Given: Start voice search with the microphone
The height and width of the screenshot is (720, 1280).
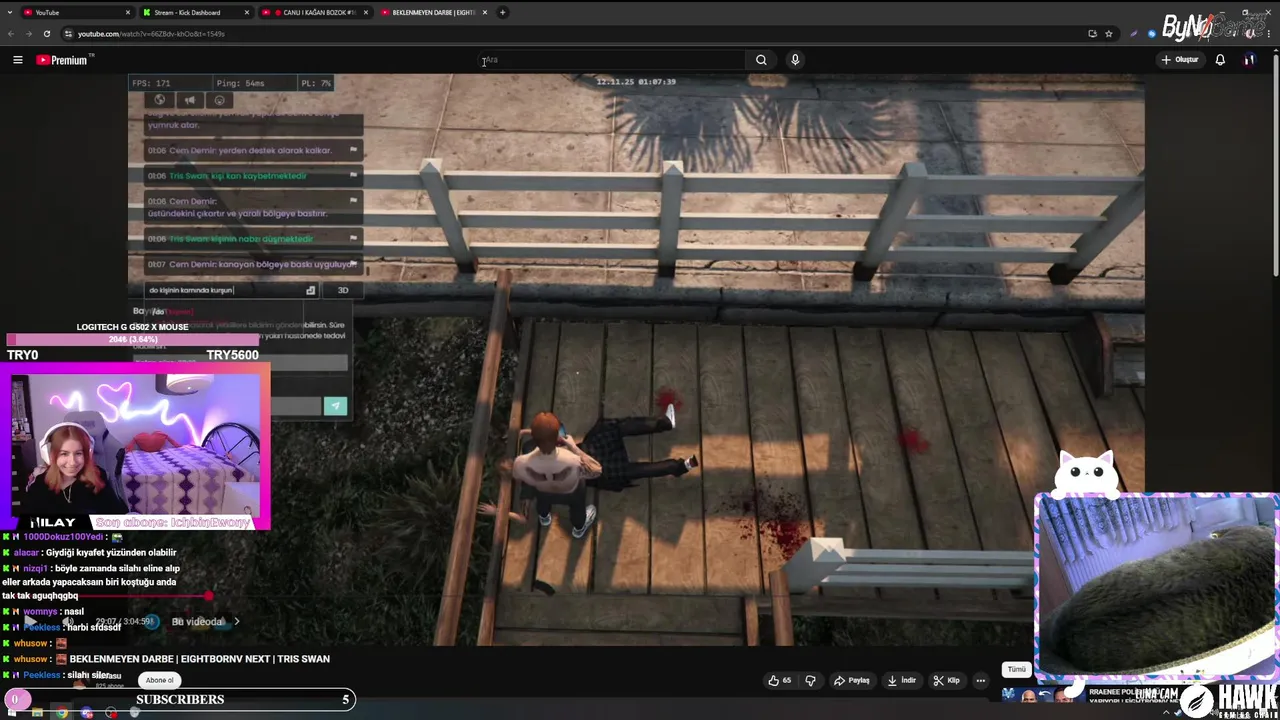Looking at the screenshot, I should click(795, 60).
